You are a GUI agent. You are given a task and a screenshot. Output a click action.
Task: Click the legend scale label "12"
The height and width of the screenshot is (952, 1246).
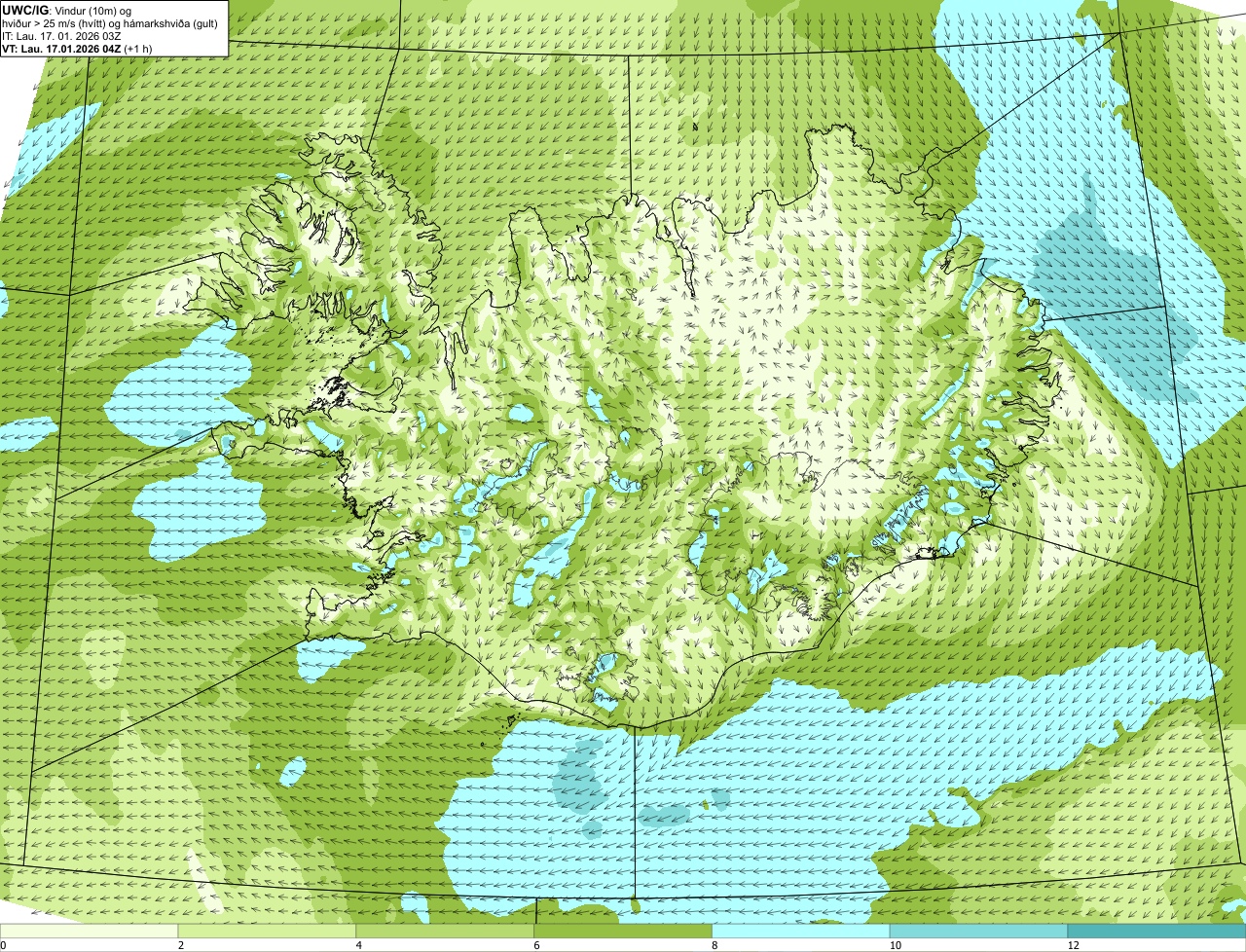tap(1072, 945)
